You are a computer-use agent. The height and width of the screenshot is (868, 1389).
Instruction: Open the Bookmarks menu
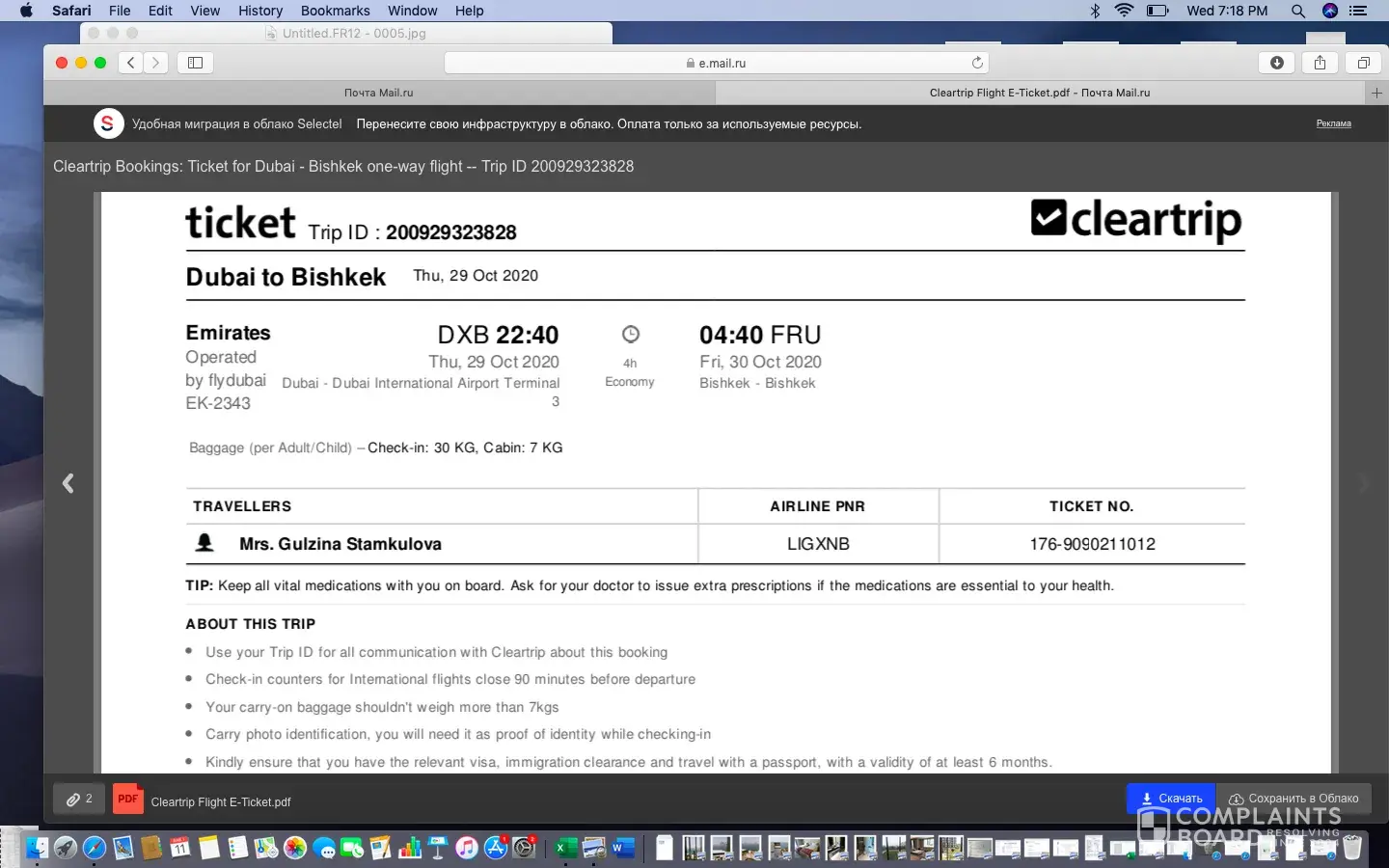[x=336, y=11]
